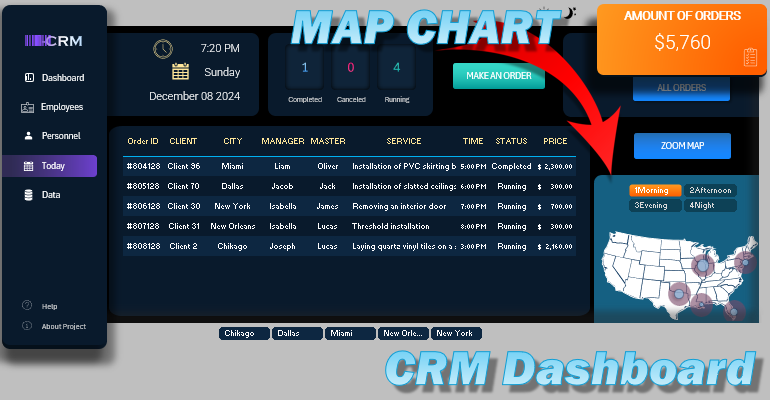Image resolution: width=770 pixels, height=400 pixels.
Task: Click the USA map chart
Action: (679, 275)
